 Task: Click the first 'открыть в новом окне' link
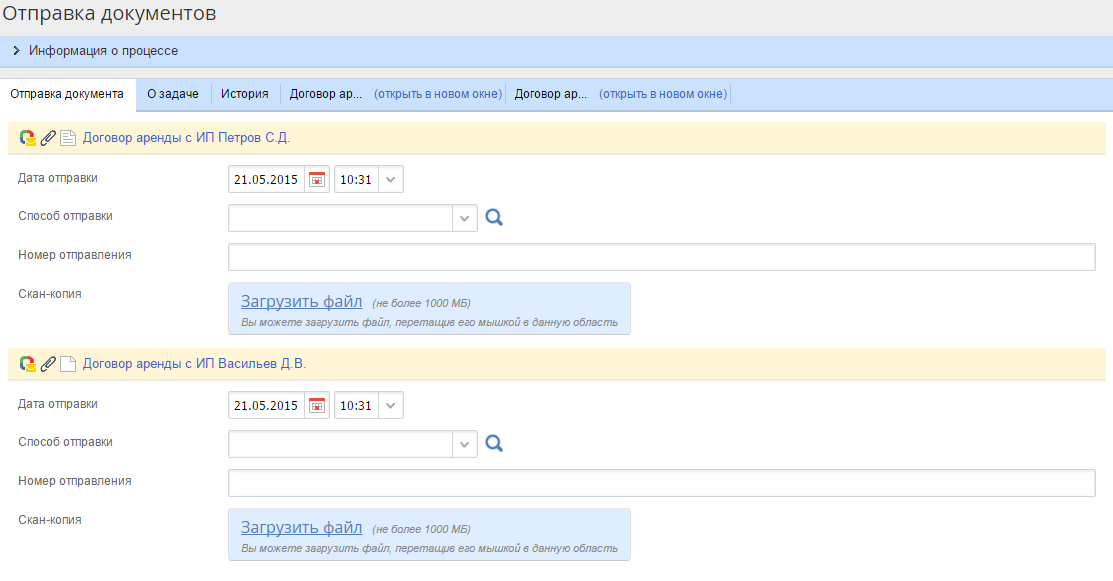438,94
